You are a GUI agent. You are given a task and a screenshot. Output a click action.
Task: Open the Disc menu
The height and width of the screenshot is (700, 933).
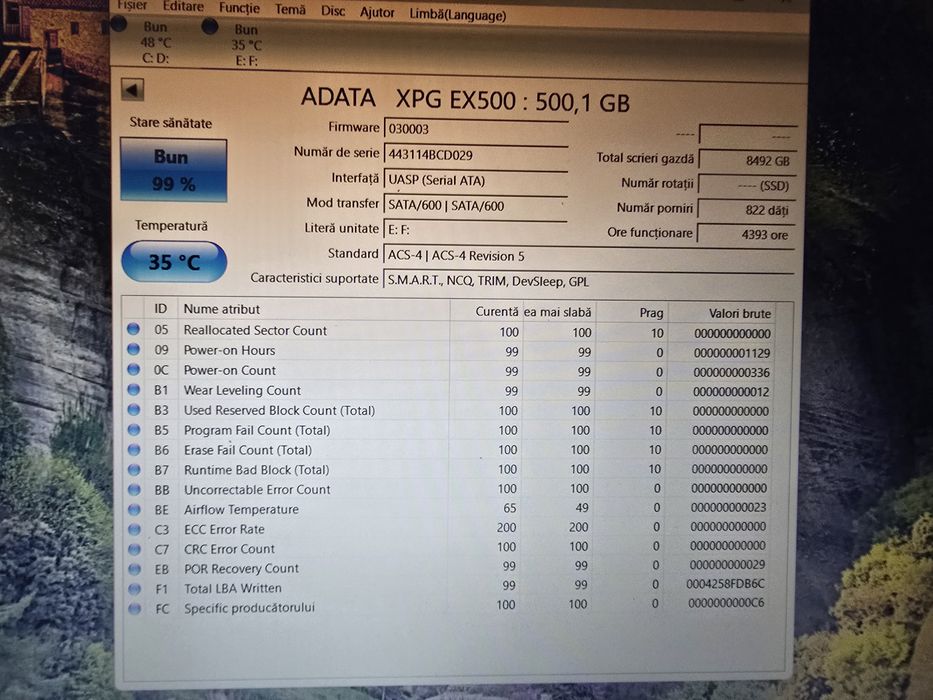pos(333,11)
